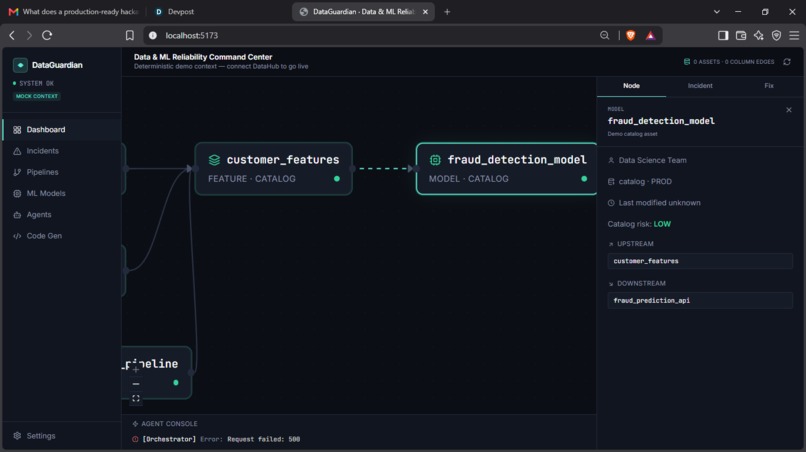Click the Incidents warning icon

click(x=17, y=151)
